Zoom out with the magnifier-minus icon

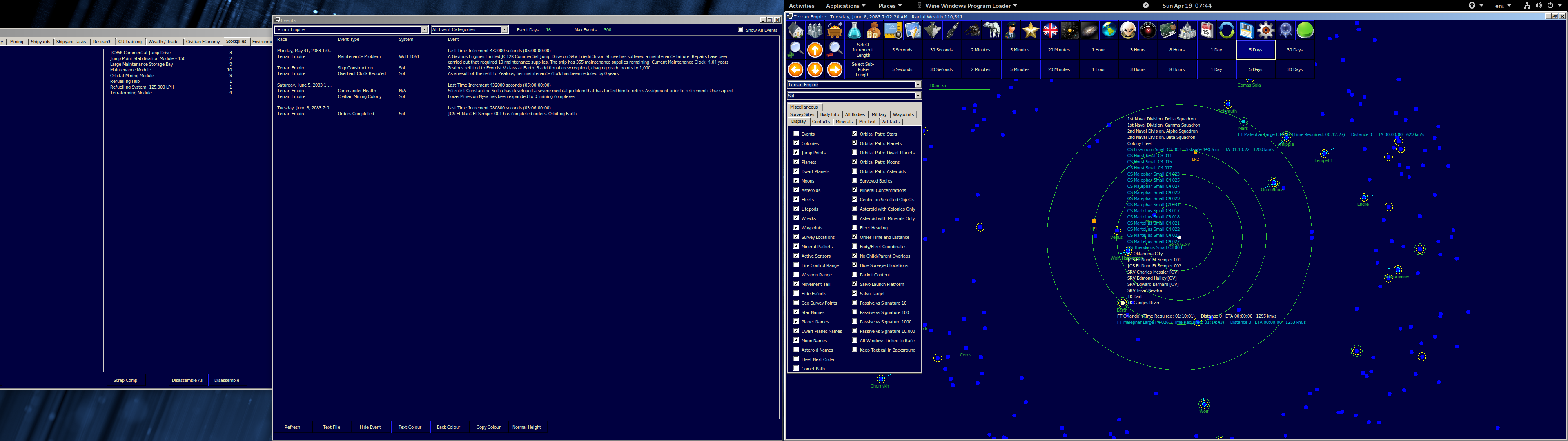835,50
